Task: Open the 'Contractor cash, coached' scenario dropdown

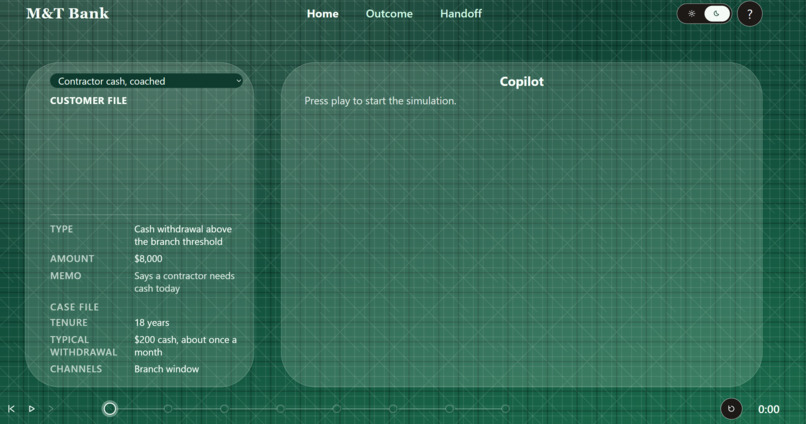Action: click(146, 81)
